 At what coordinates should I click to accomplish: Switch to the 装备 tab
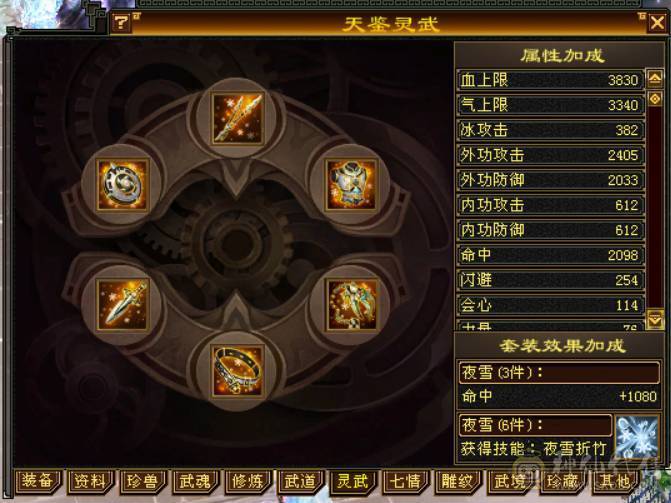pyautogui.click(x=38, y=481)
